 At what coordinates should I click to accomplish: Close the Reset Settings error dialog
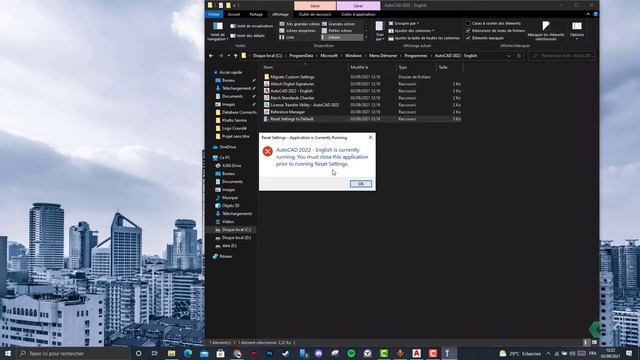[x=370, y=138]
